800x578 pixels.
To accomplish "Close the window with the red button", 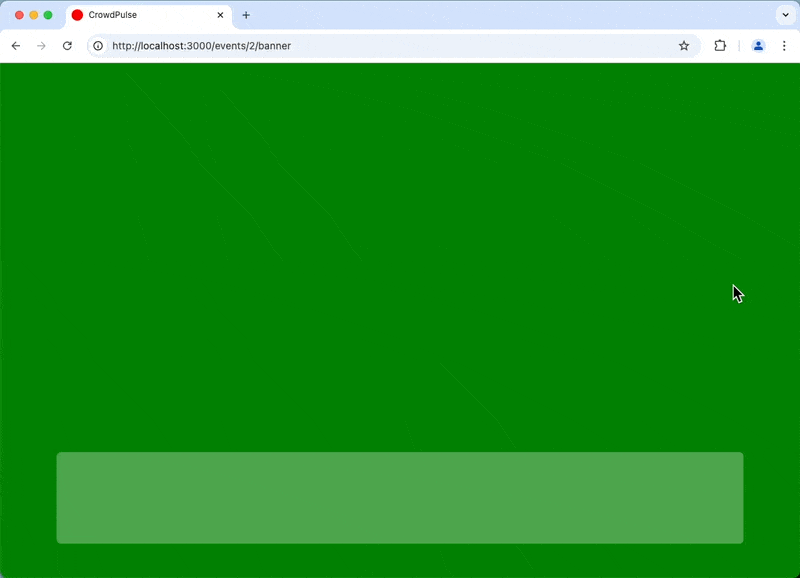I will click(x=19, y=15).
